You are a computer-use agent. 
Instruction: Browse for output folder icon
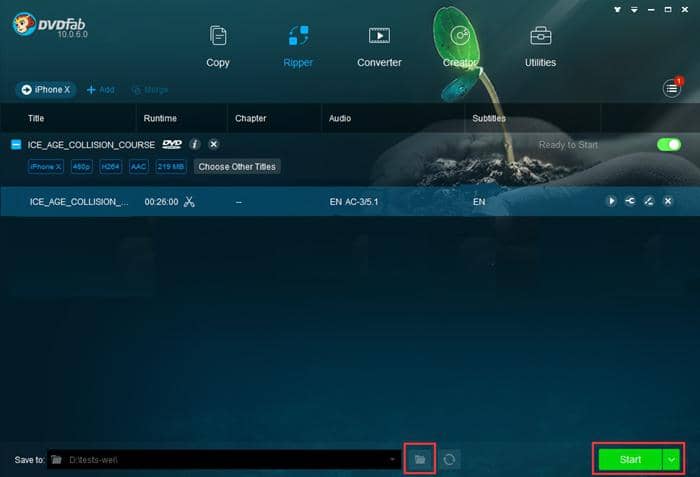420,459
